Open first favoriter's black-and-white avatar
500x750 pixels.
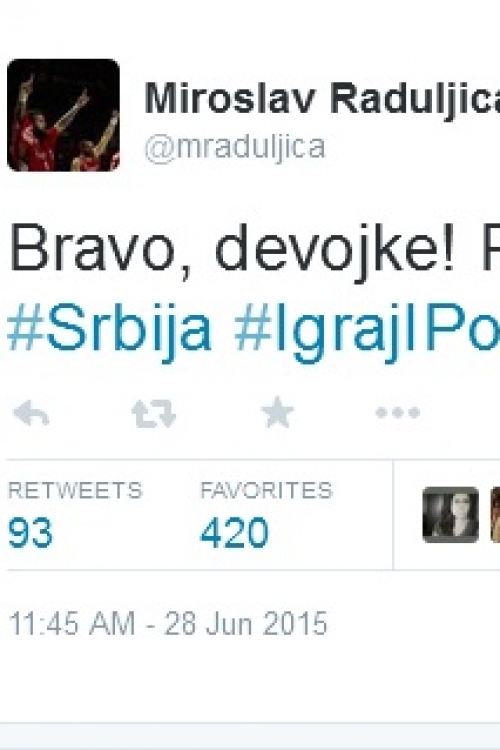coord(451,515)
